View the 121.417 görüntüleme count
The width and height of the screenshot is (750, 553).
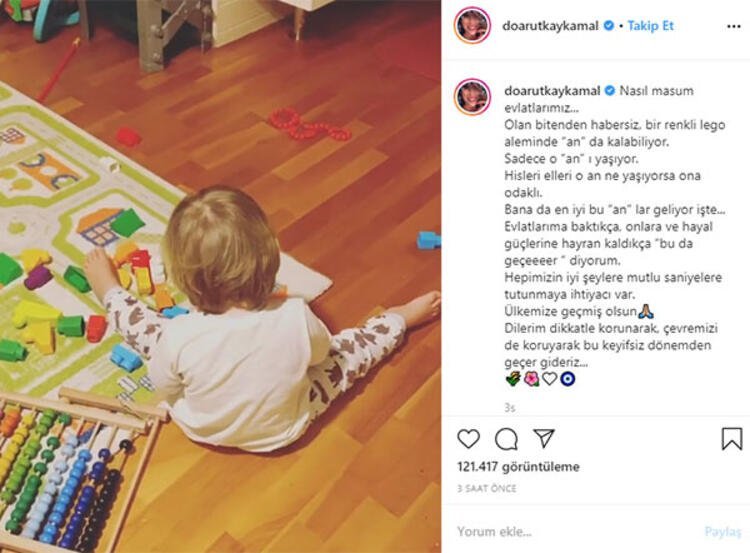point(518,466)
